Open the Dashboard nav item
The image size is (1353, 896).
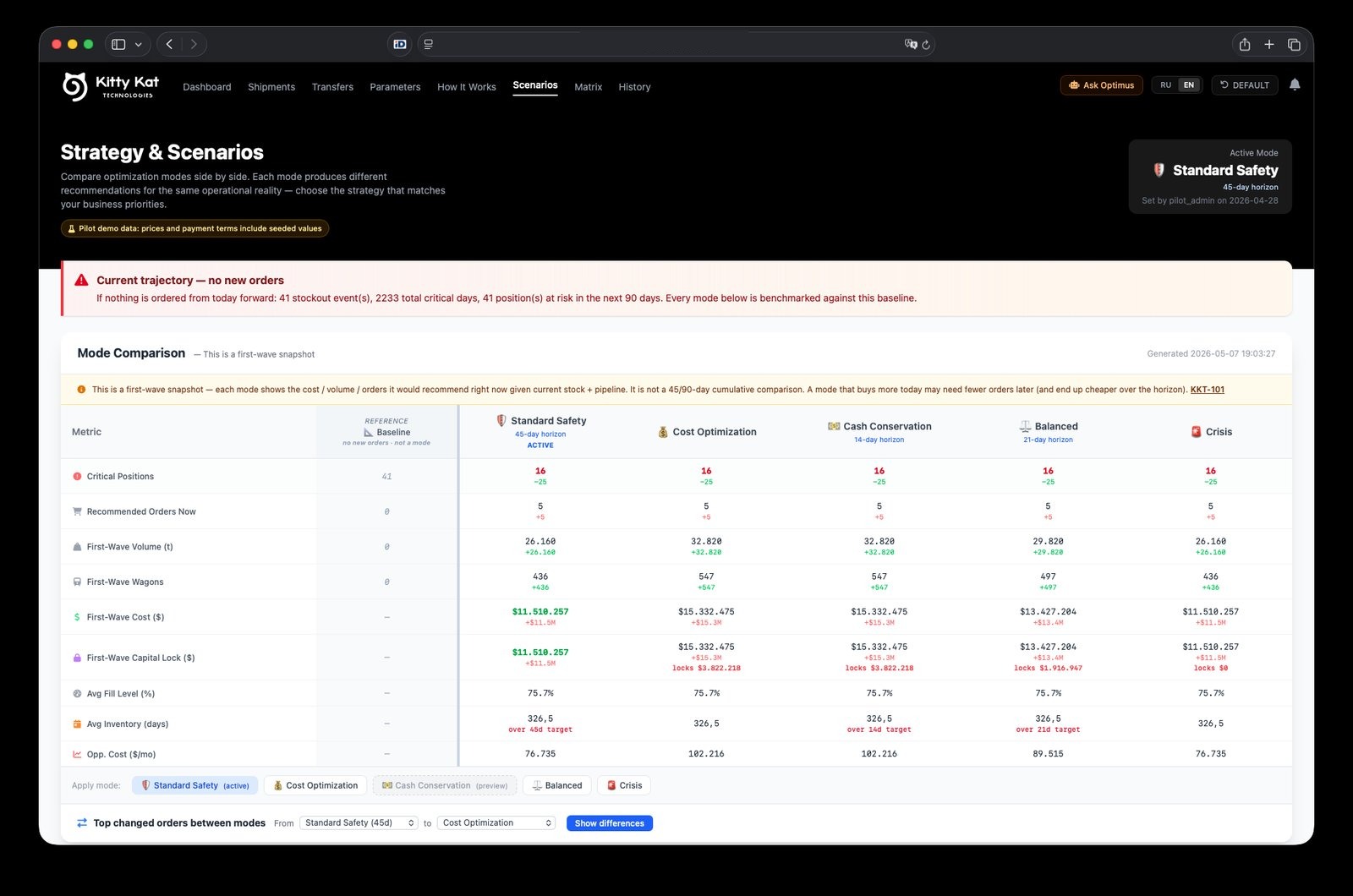(207, 87)
